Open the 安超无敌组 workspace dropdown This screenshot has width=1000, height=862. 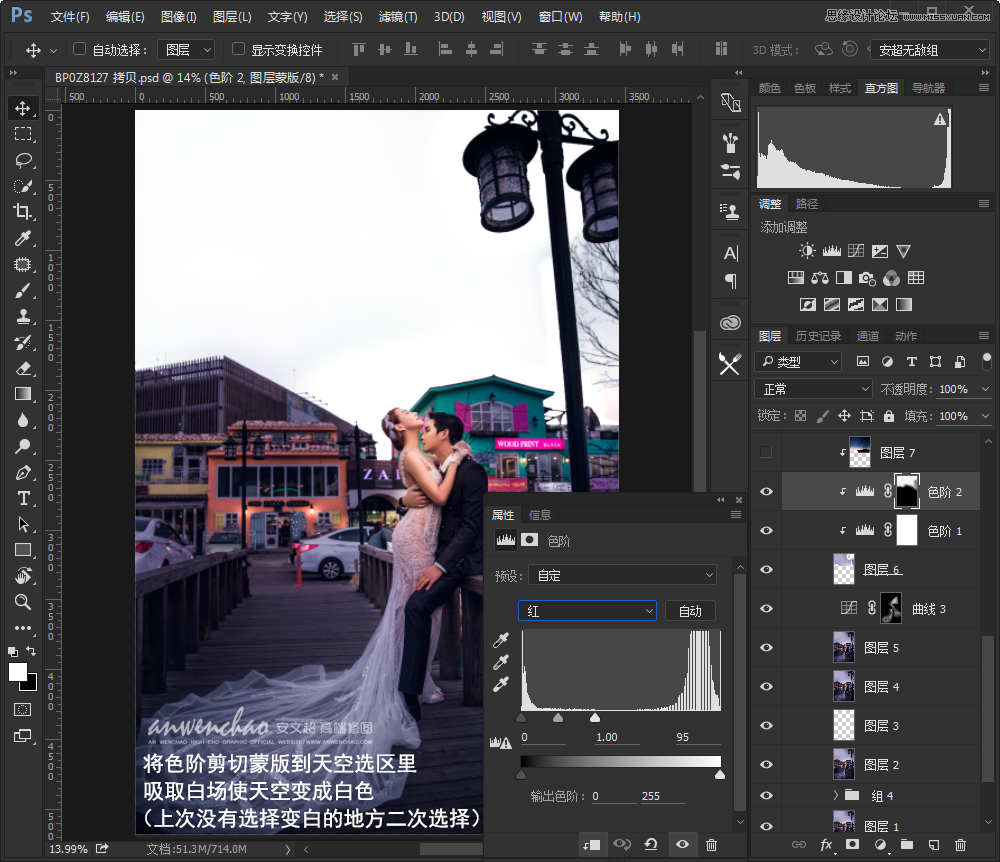pos(930,50)
